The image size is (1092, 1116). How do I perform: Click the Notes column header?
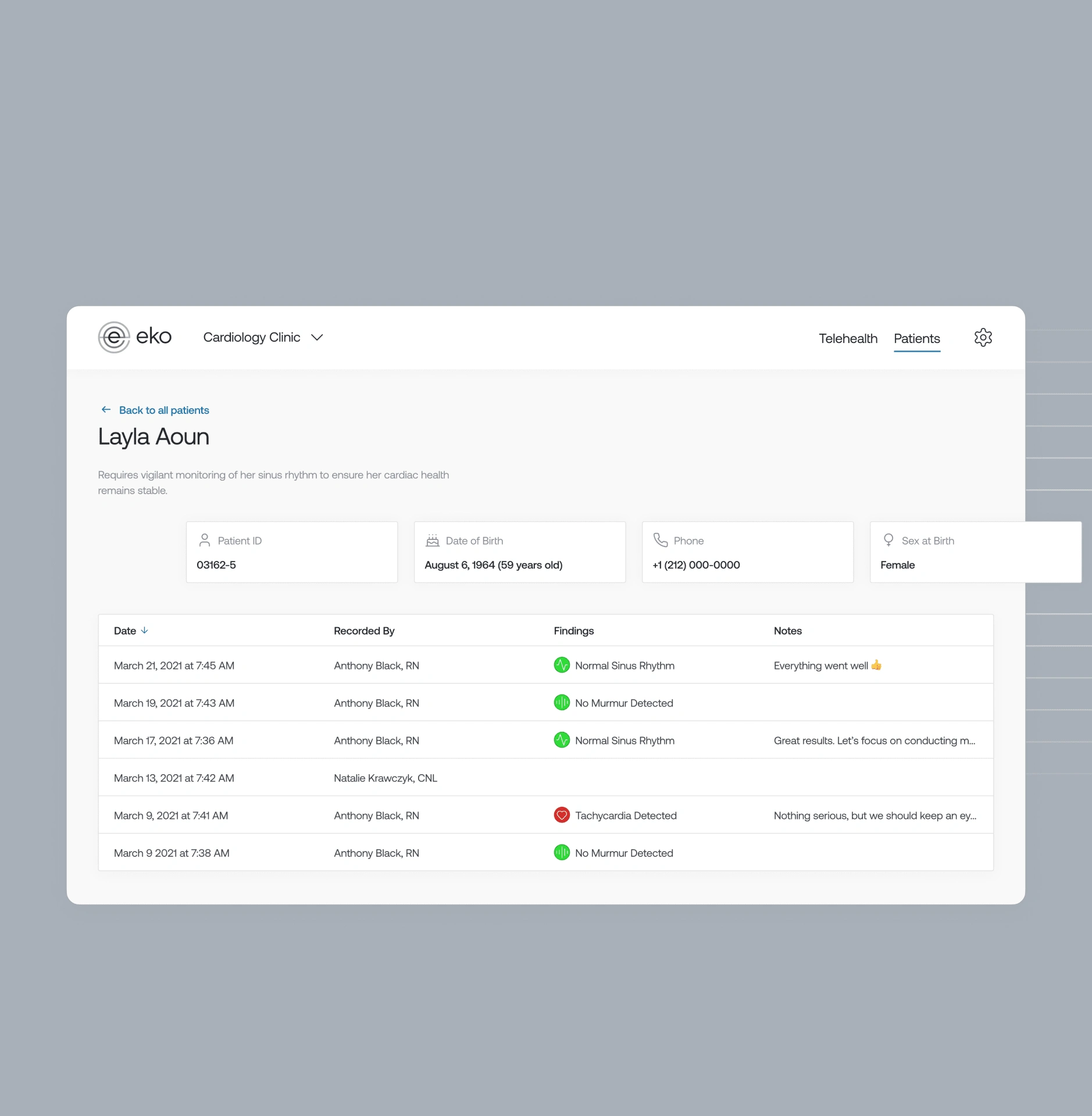pos(788,631)
